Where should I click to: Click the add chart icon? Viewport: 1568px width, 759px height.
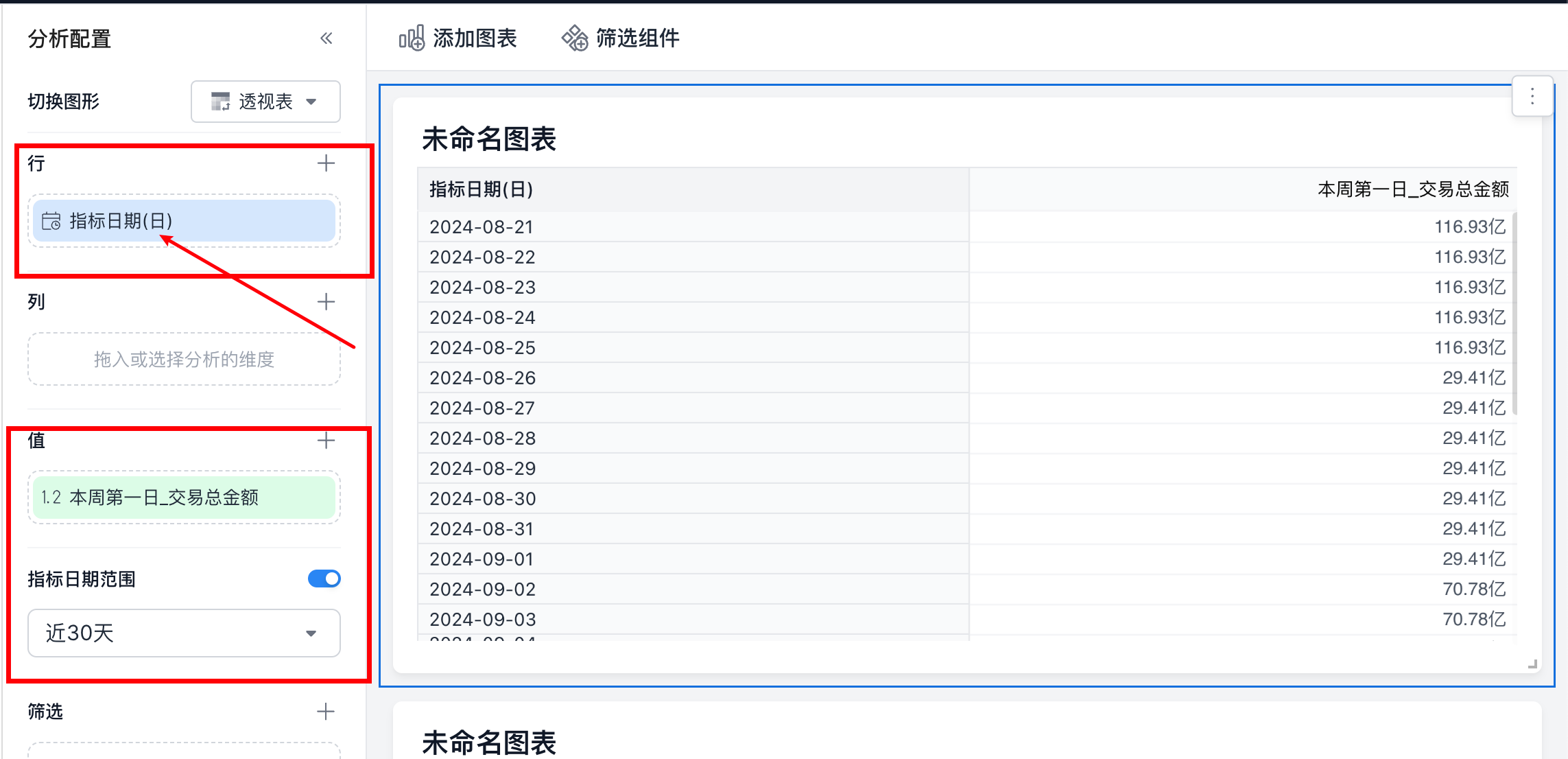click(x=412, y=38)
